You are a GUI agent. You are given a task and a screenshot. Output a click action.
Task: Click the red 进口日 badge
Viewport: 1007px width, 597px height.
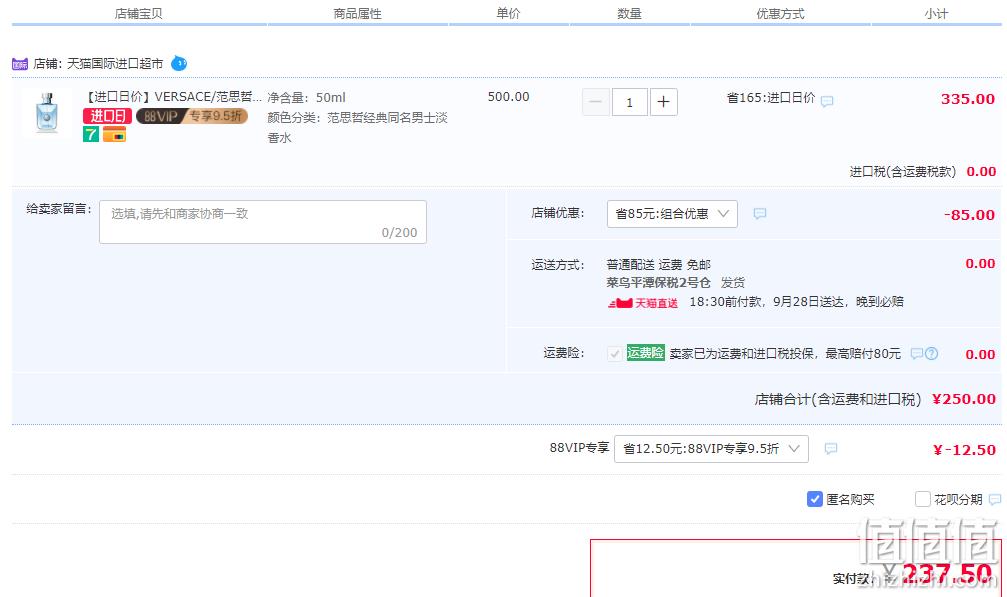(x=107, y=116)
